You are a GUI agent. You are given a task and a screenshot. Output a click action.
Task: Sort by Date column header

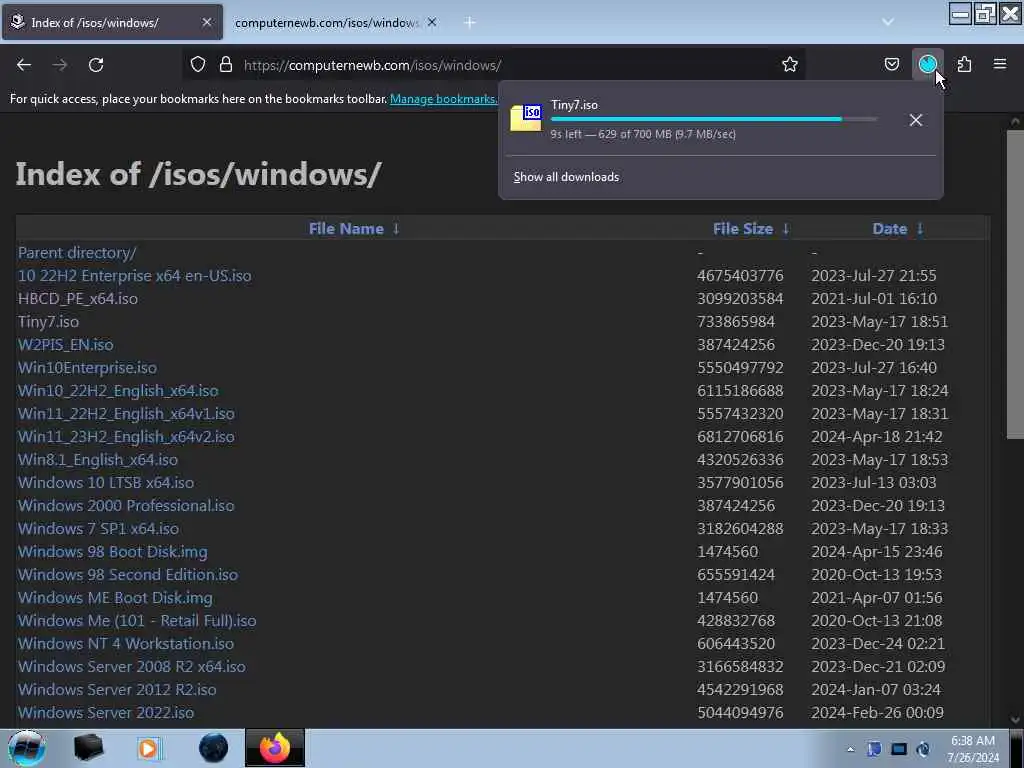coord(898,229)
